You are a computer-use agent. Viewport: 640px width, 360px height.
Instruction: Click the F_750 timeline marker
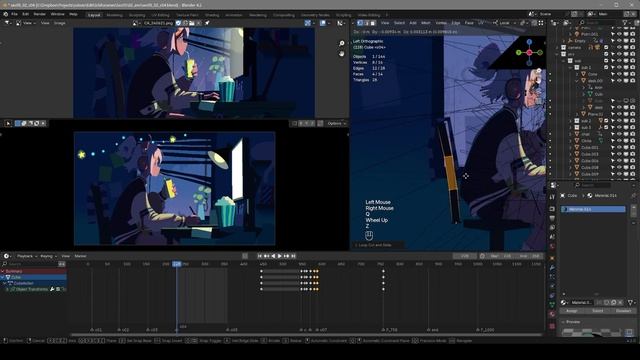[x=389, y=329]
